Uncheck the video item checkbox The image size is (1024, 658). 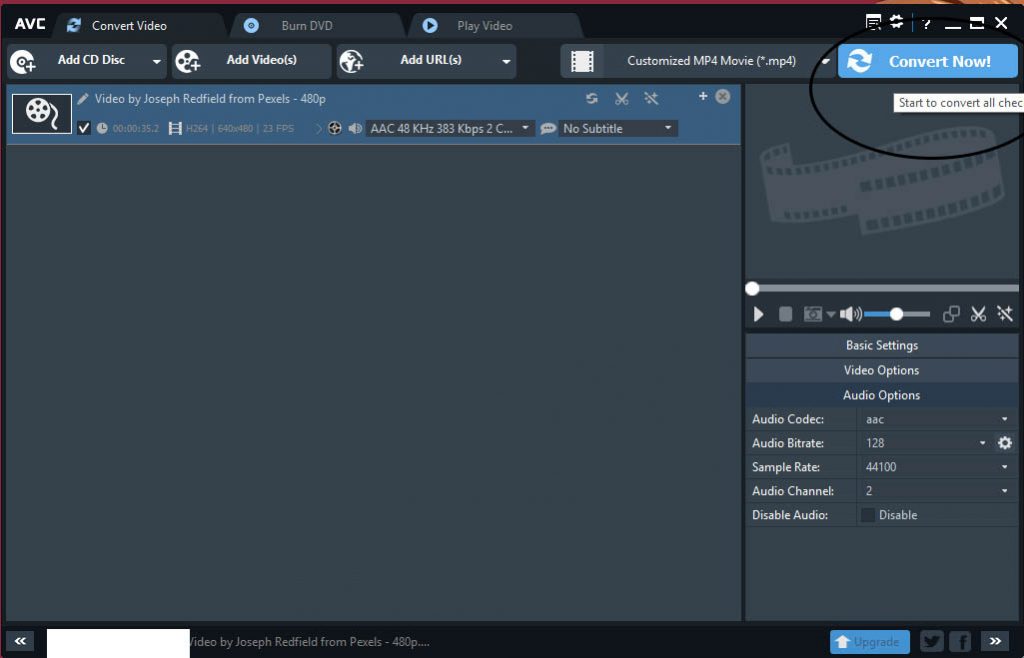pyautogui.click(x=84, y=128)
